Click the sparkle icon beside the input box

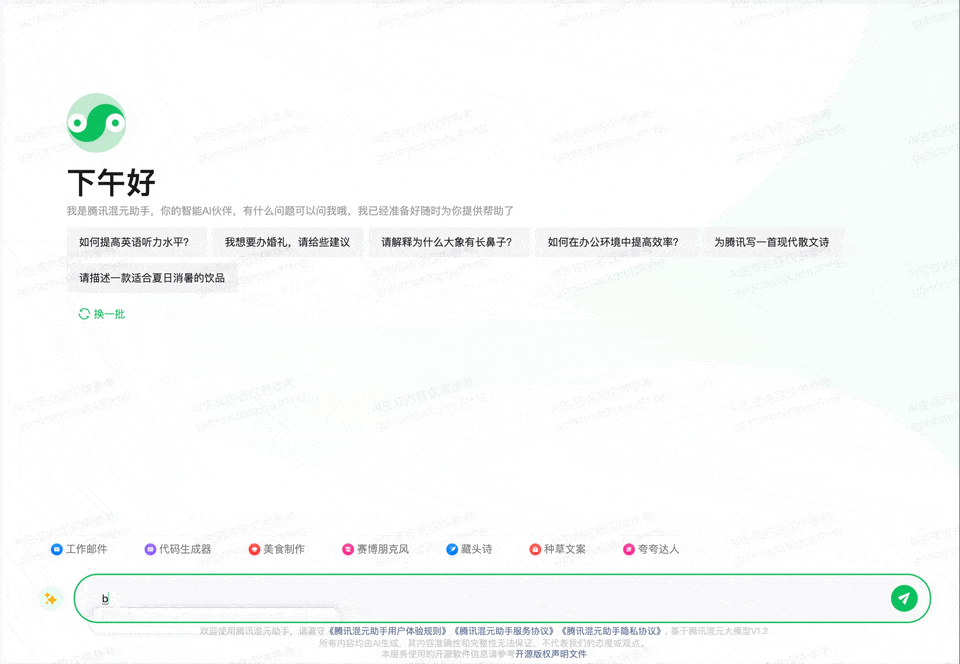click(x=49, y=598)
